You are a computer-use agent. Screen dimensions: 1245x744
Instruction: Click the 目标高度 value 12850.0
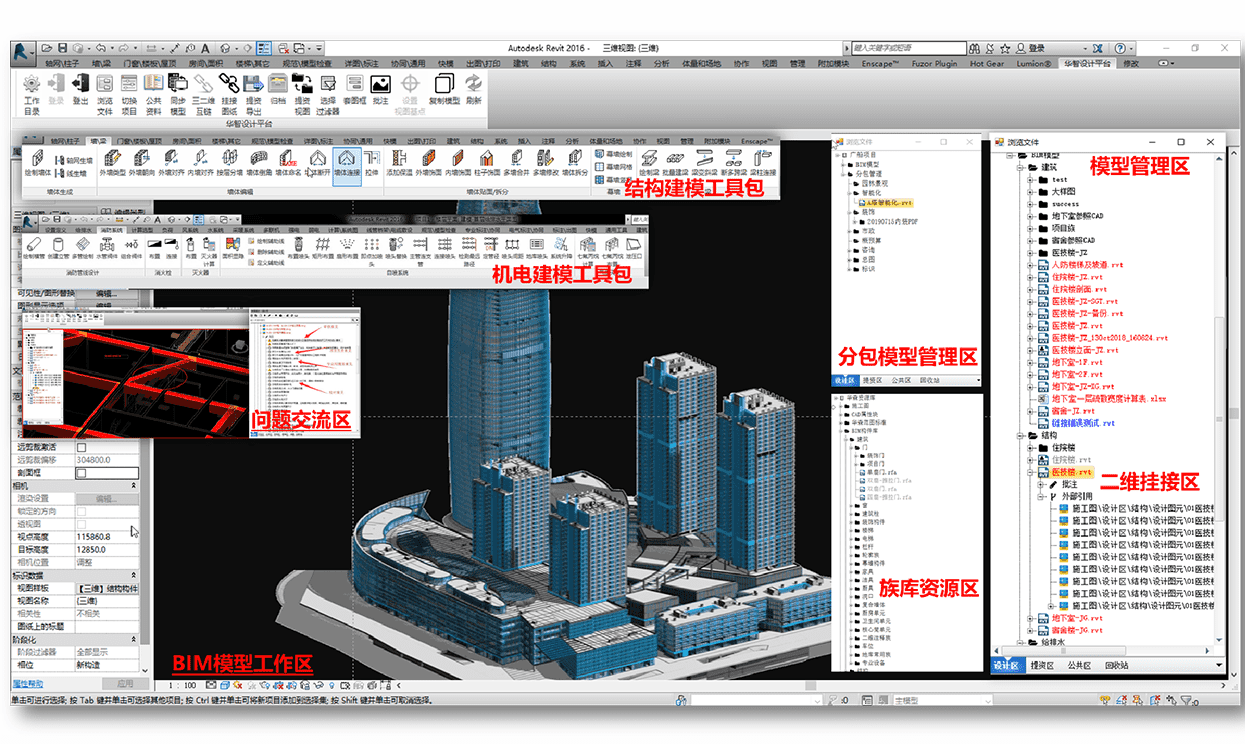(106, 550)
